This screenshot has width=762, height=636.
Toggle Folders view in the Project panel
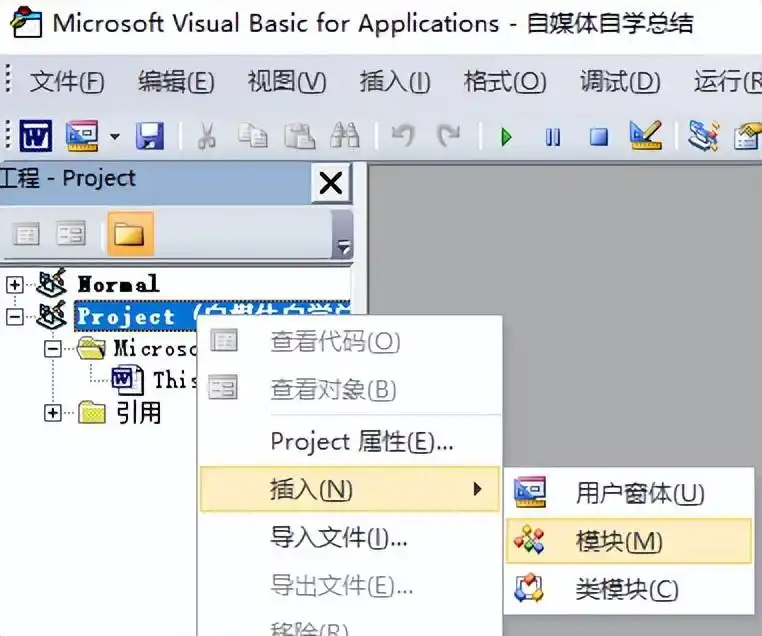click(128, 234)
